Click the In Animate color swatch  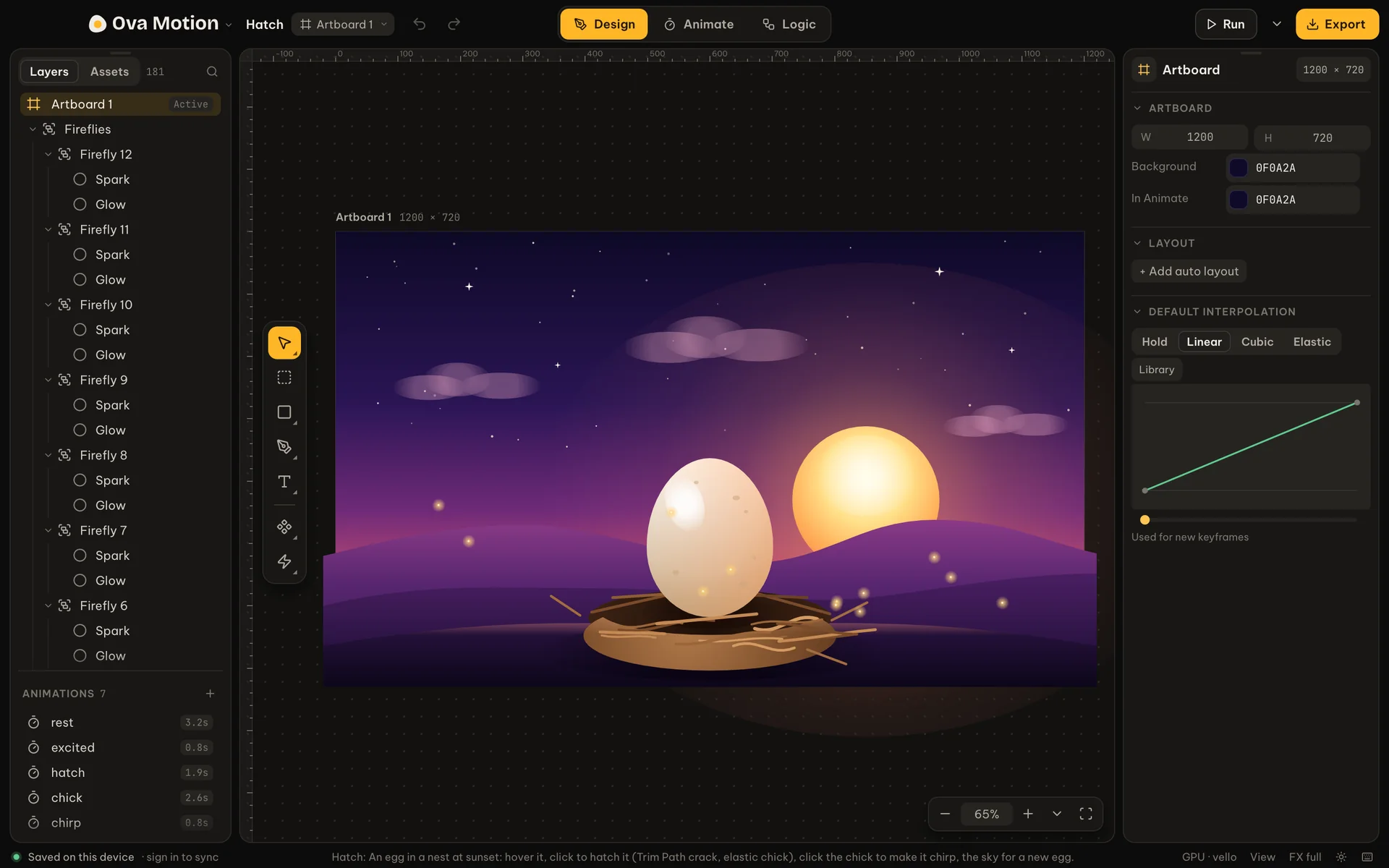tap(1239, 200)
